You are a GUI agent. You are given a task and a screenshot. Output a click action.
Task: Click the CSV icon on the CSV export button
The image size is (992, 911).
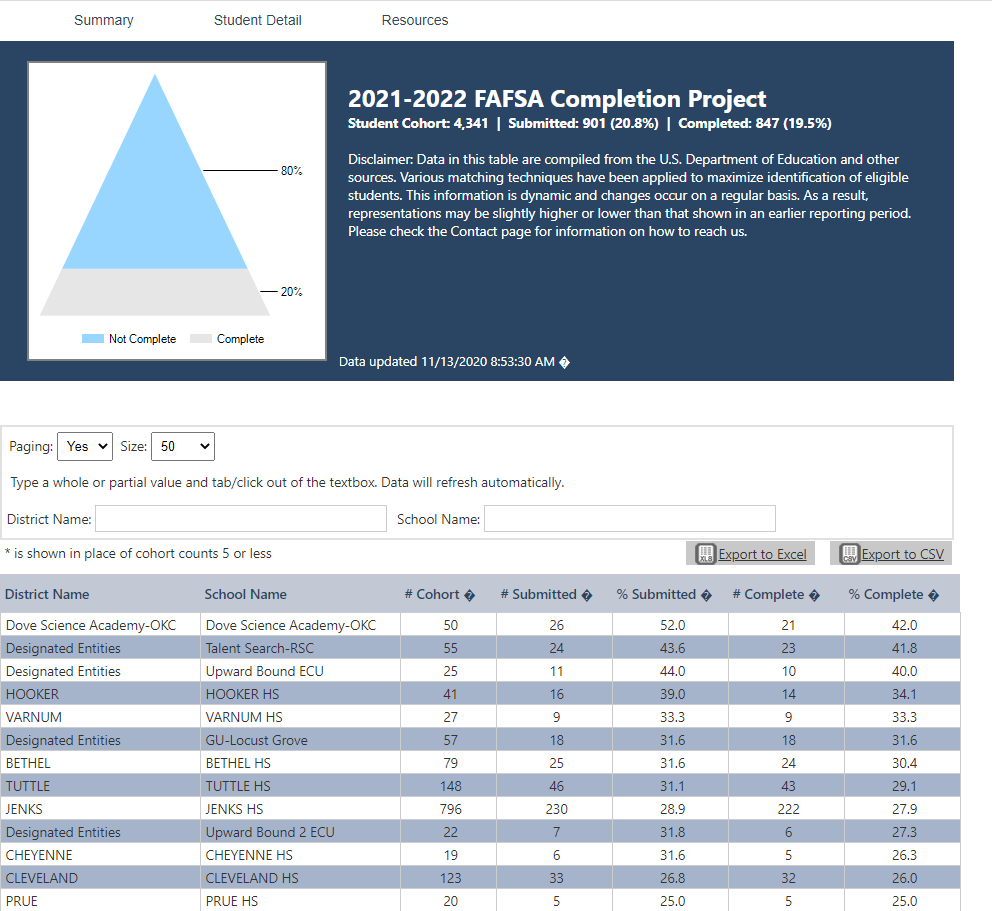(849, 554)
